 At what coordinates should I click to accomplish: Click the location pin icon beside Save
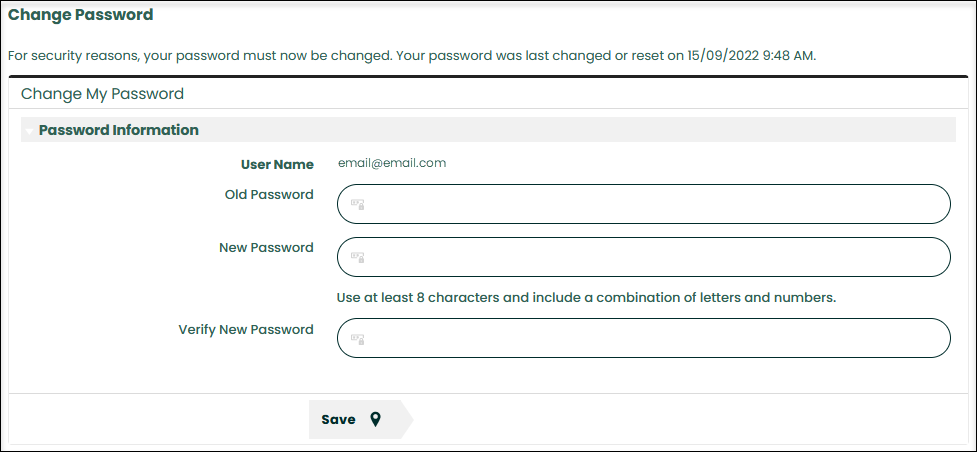coord(375,419)
